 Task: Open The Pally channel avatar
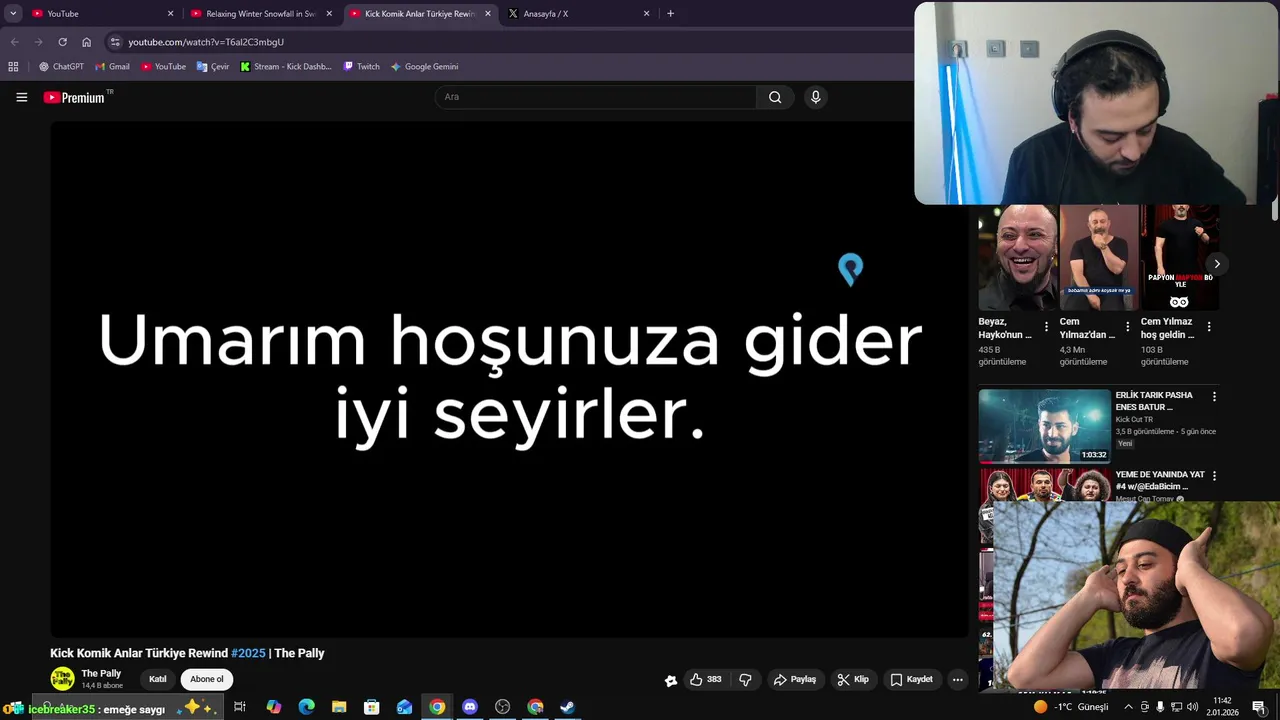(x=62, y=679)
